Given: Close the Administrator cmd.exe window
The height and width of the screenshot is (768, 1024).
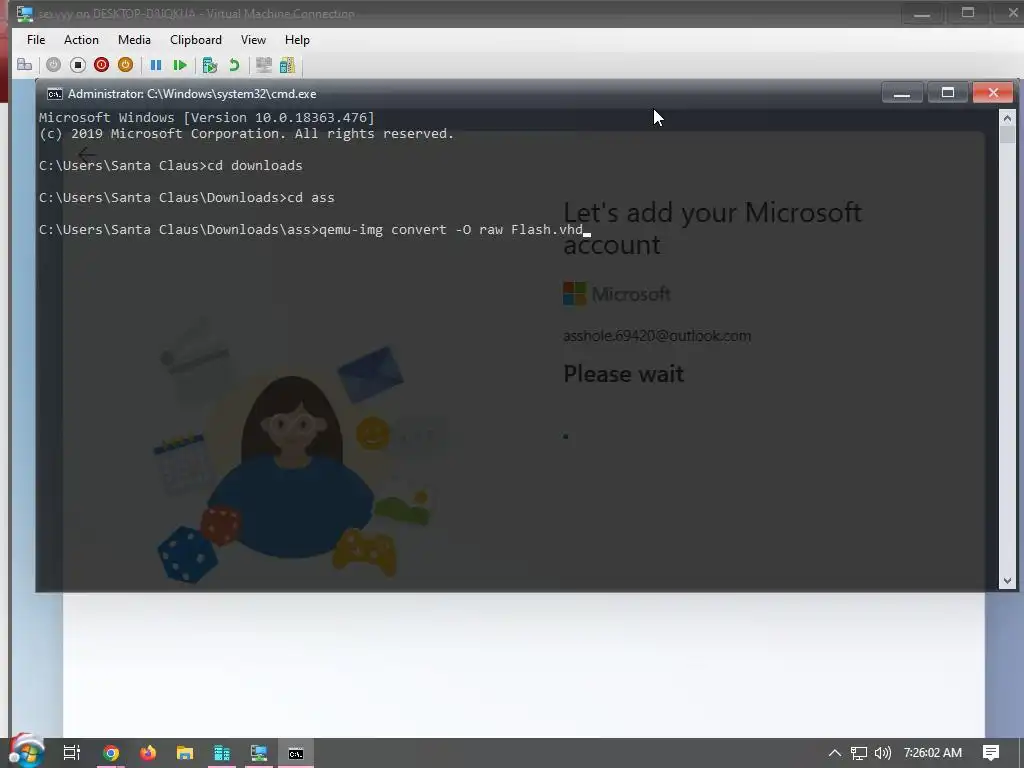Looking at the screenshot, I should point(993,93).
